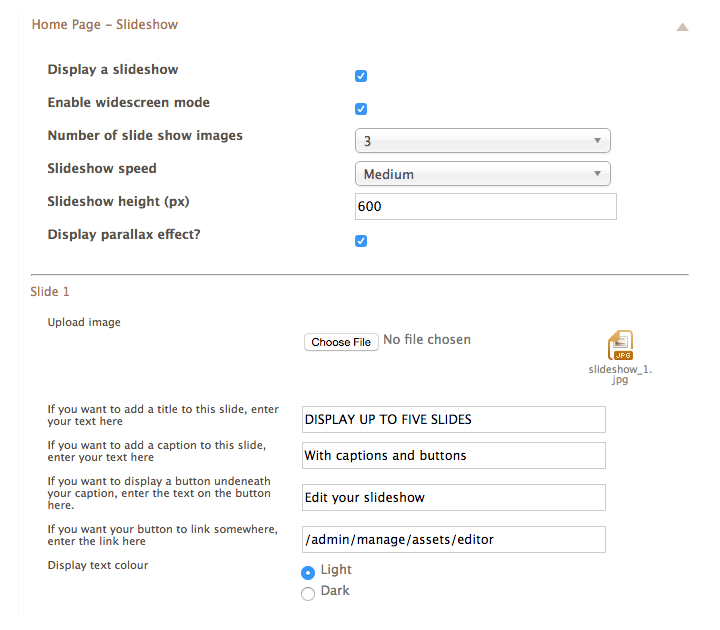Collapse the Home Page – Slideshow section
The image size is (720, 630).
tap(682, 27)
